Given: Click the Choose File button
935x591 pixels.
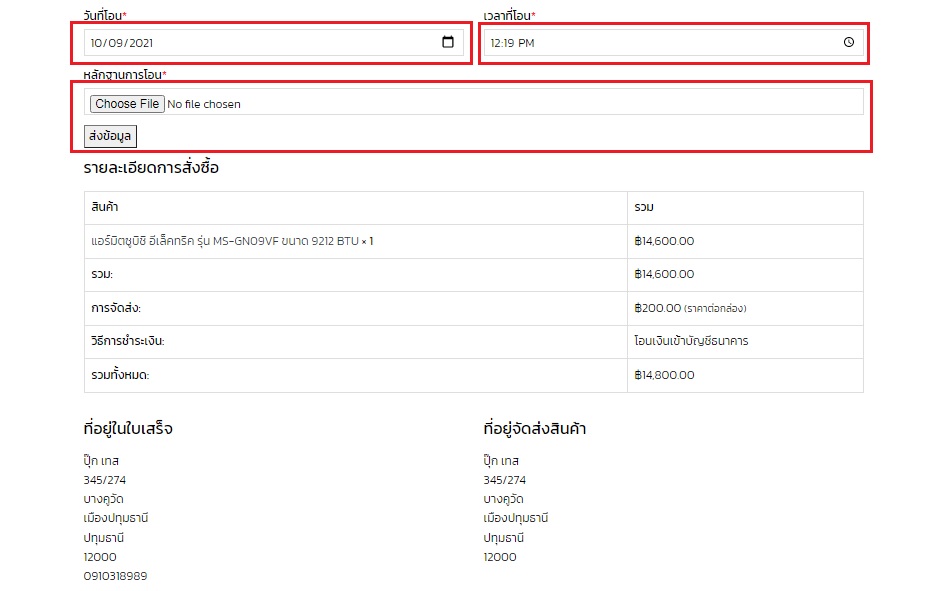Looking at the screenshot, I should click(x=126, y=104).
